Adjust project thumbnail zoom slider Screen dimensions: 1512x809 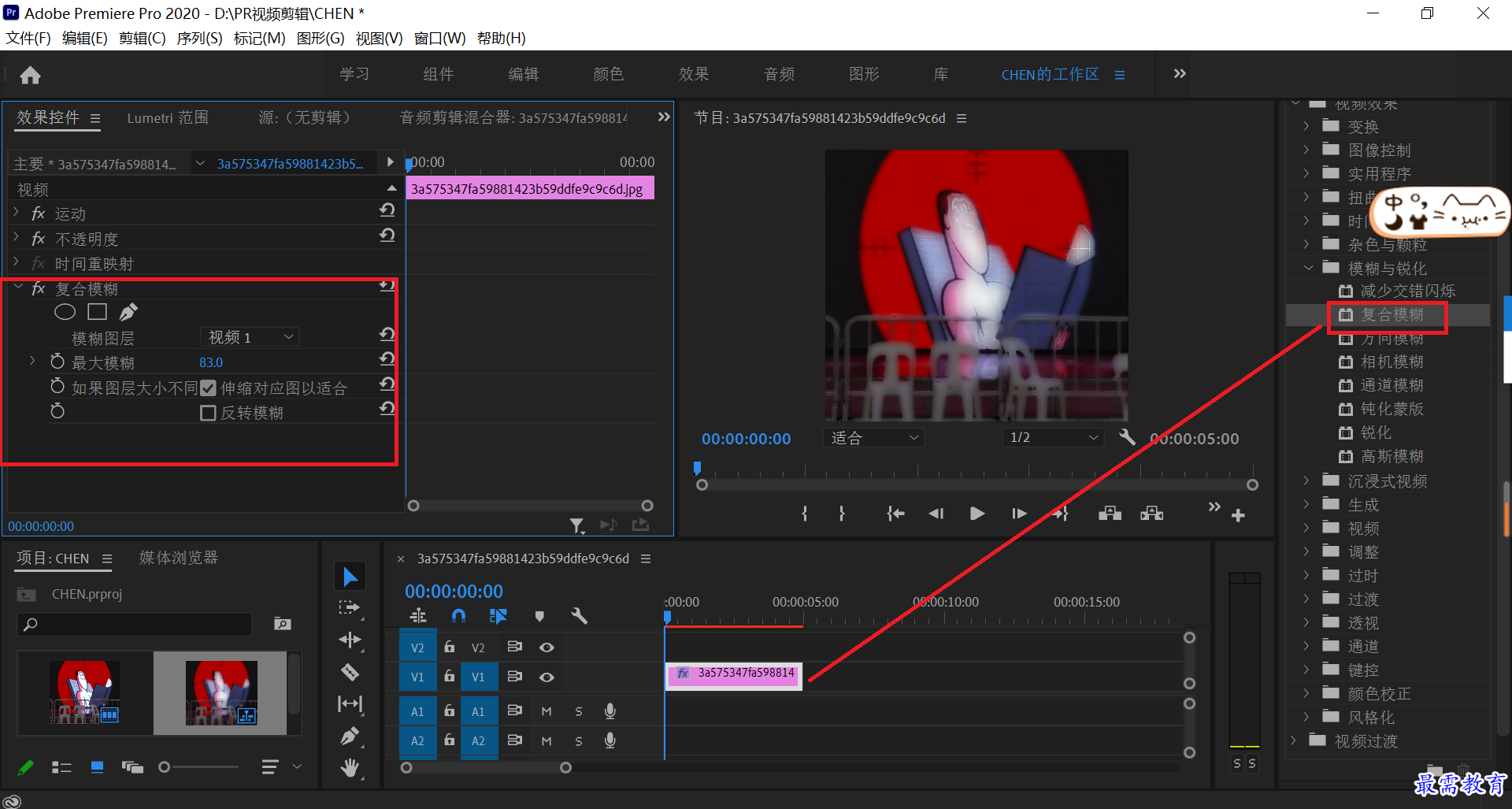[164, 766]
